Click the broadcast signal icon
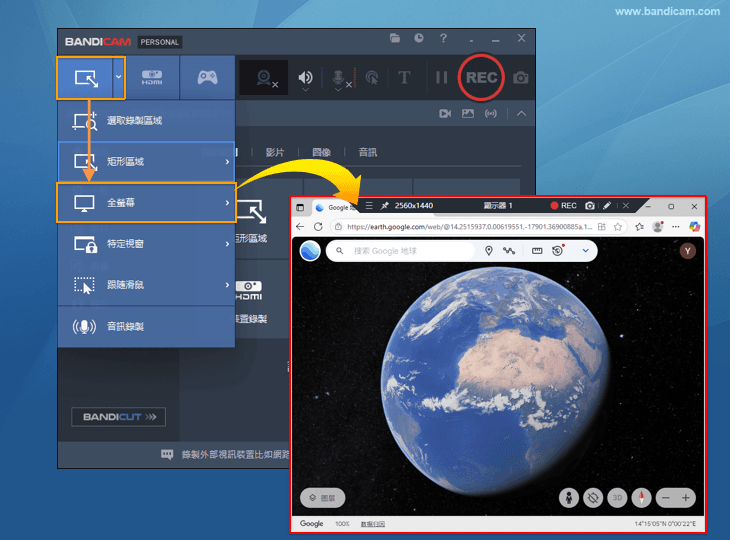 [491, 114]
